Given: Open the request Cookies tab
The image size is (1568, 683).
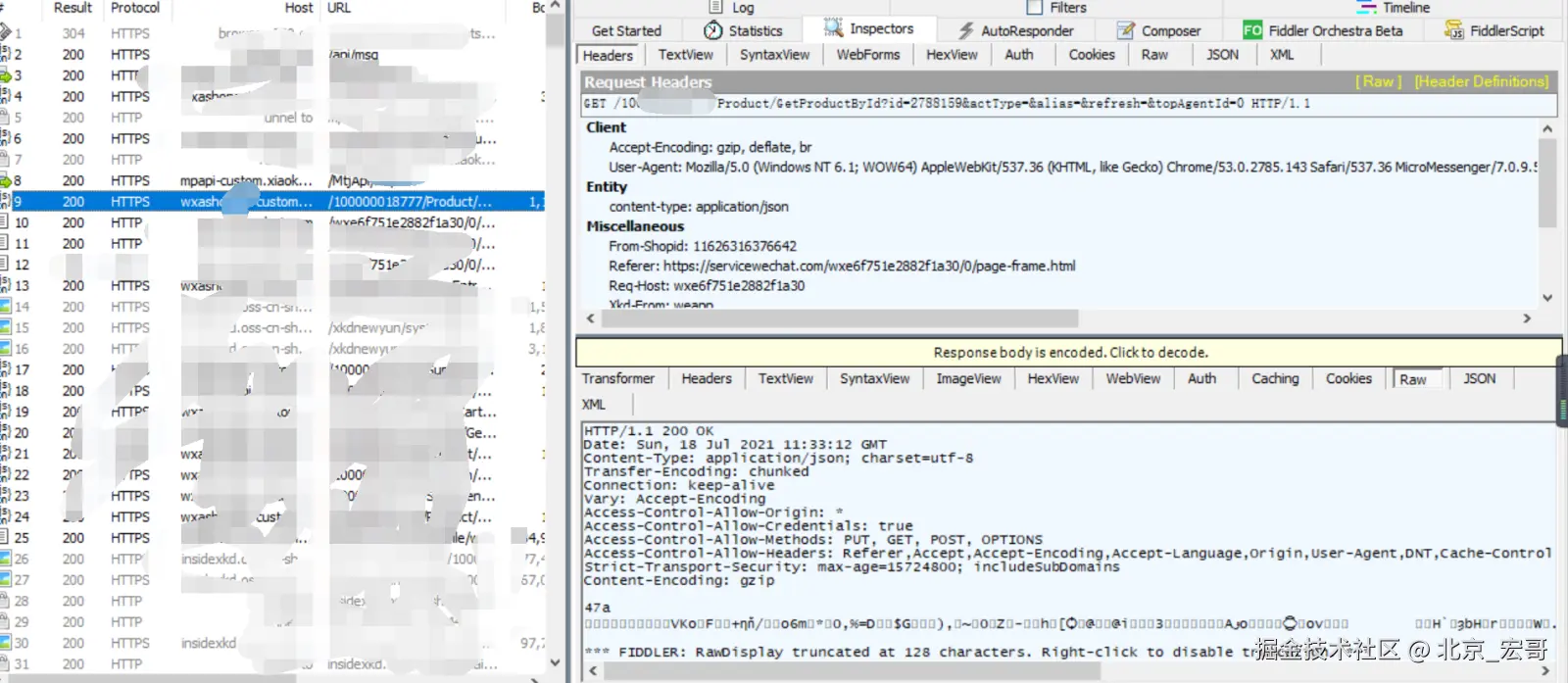Looking at the screenshot, I should click(1092, 55).
